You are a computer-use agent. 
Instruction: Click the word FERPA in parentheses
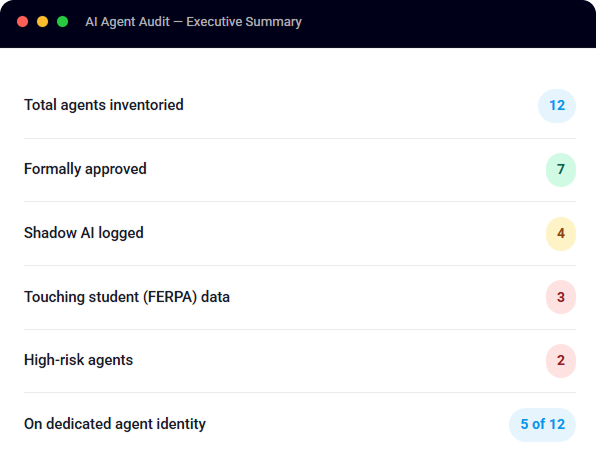(170, 297)
